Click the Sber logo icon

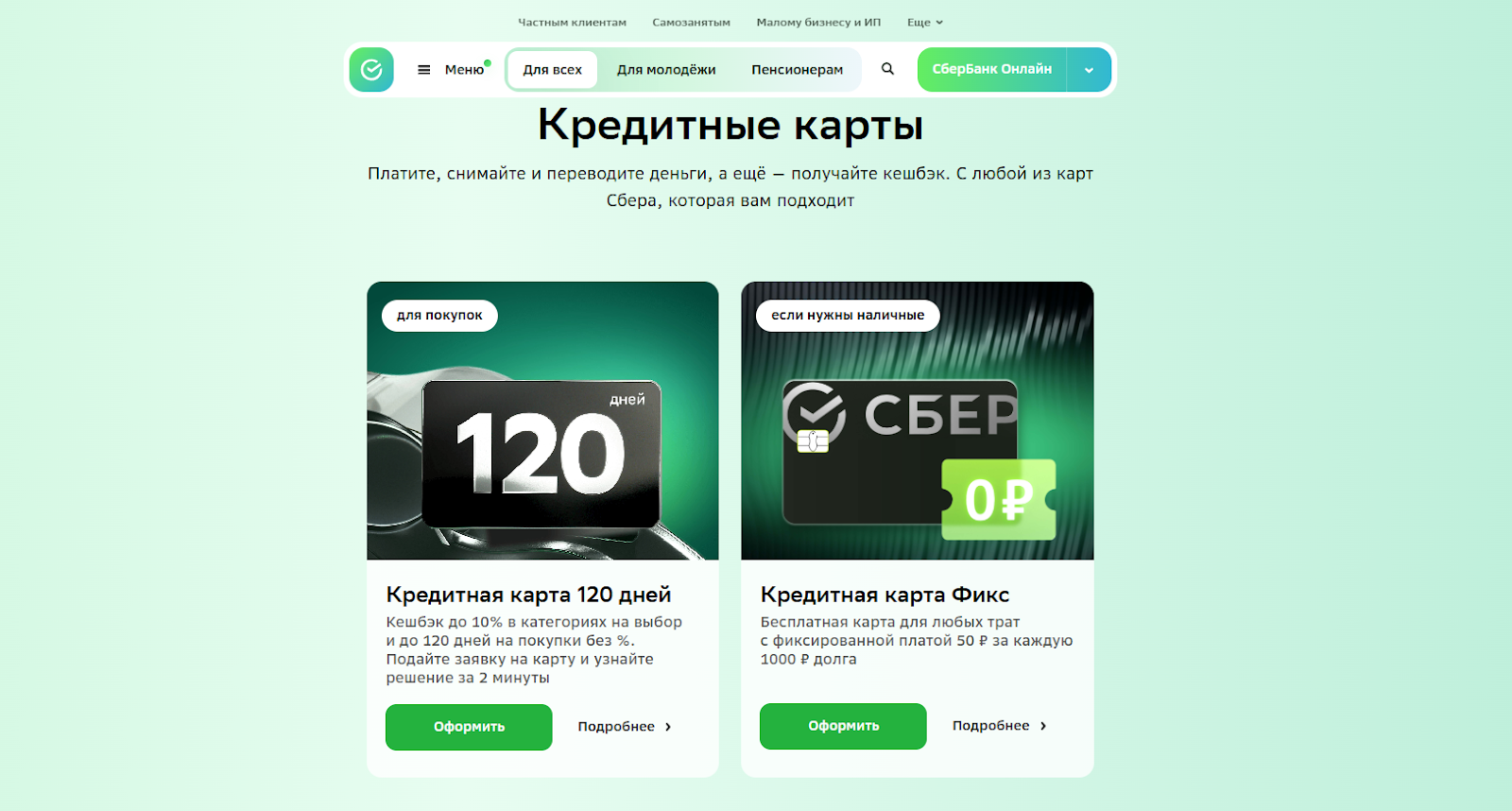(371, 70)
